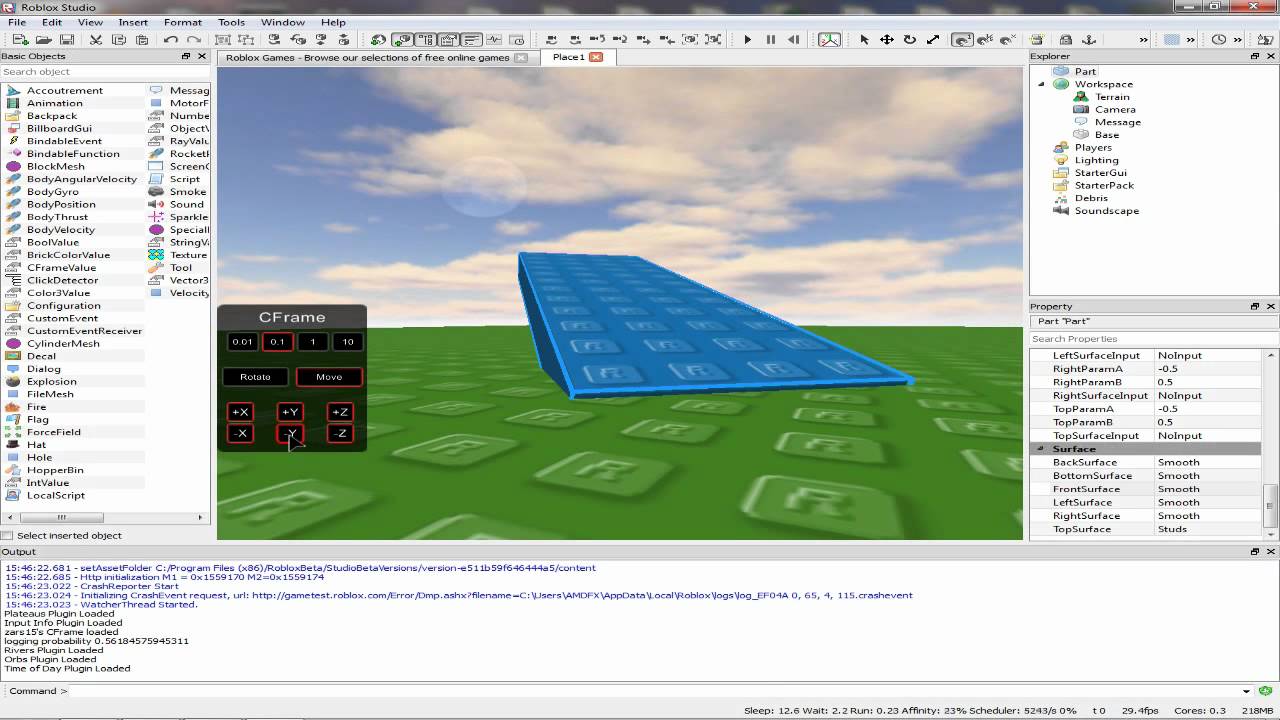Click the Copy toolbar icon
Image resolution: width=1280 pixels, height=720 pixels.
tap(119, 40)
